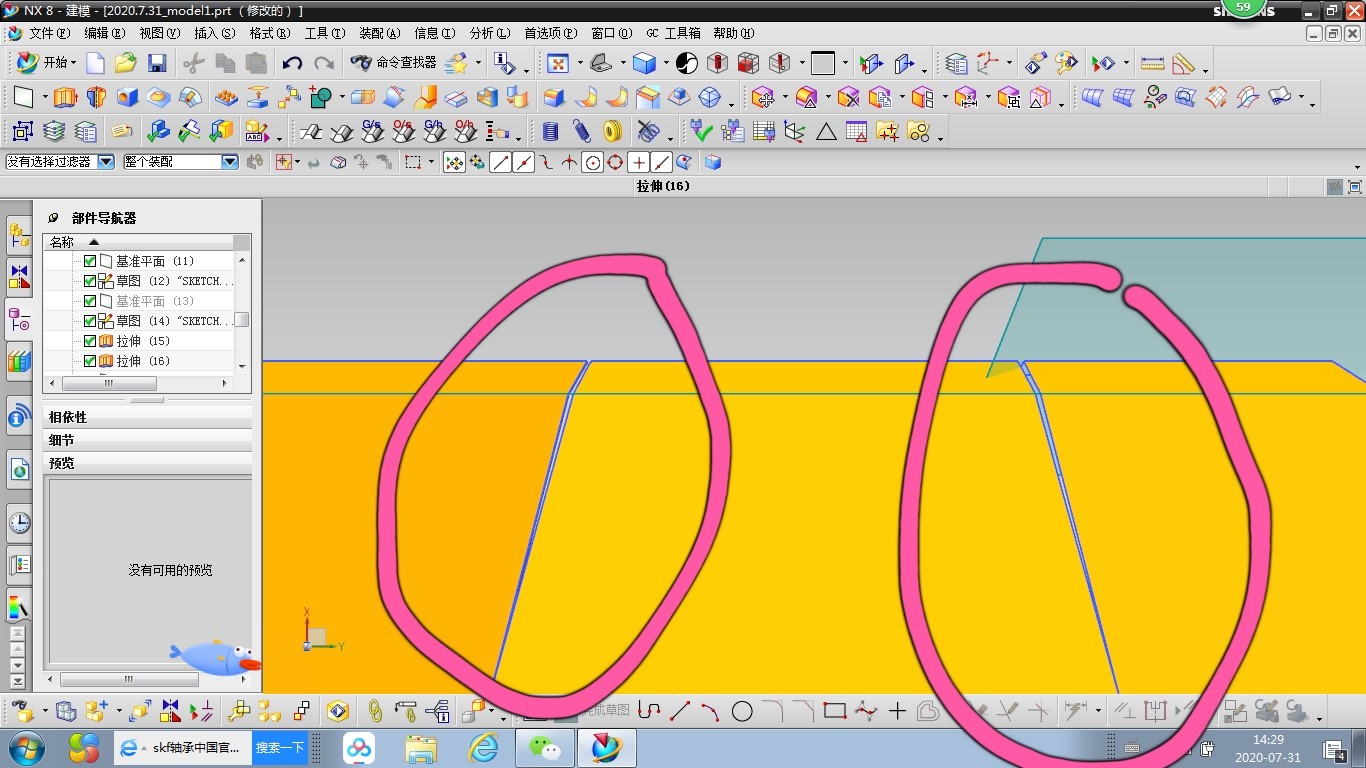This screenshot has height=768, width=1366.
Task: Open the 文件(F) menu
Action: tap(49, 33)
